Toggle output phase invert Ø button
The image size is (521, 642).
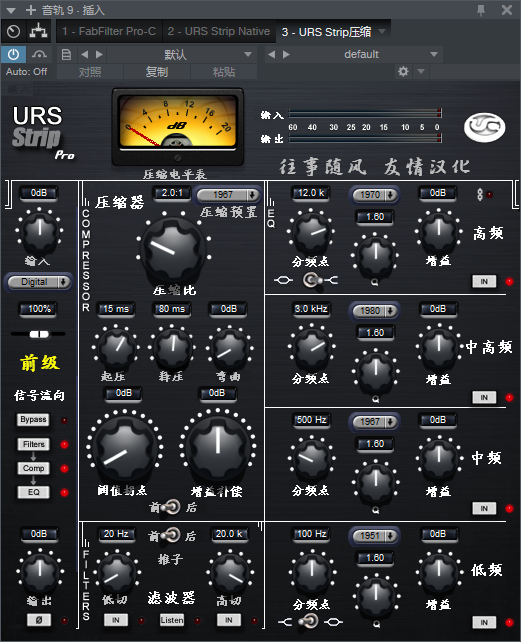coord(39,620)
